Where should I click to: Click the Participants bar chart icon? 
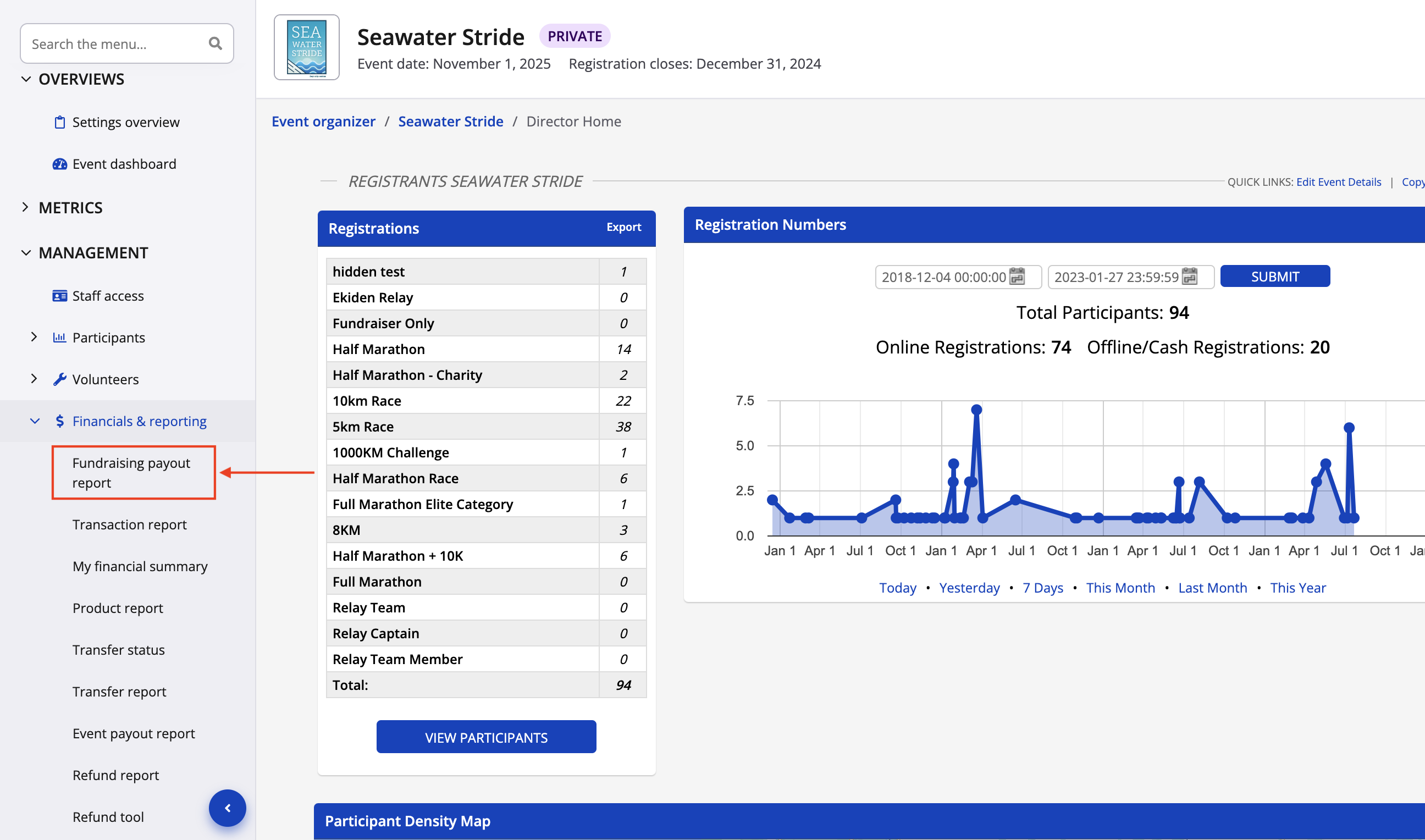pyautogui.click(x=59, y=338)
